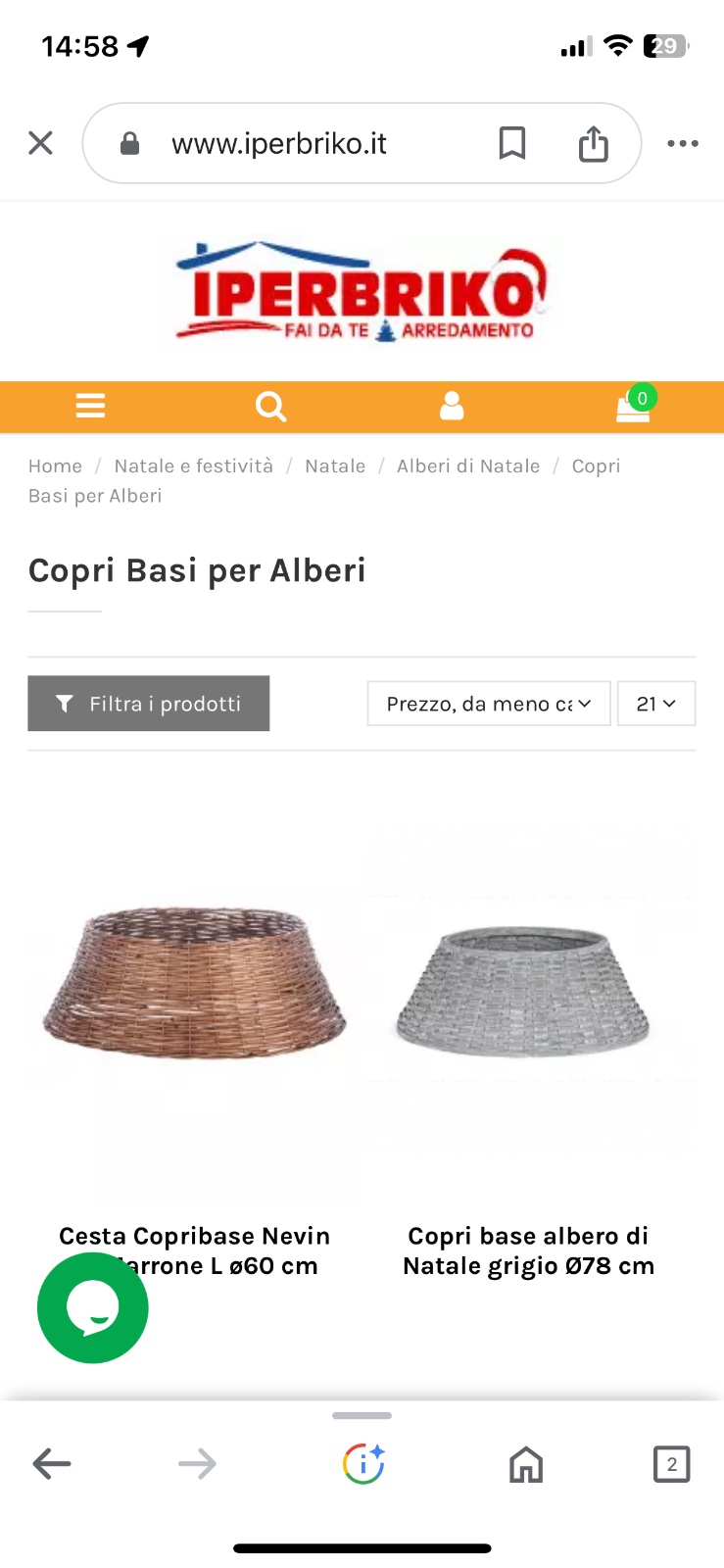Tap the Google assistant info icon
724x1568 pixels.
(363, 1464)
